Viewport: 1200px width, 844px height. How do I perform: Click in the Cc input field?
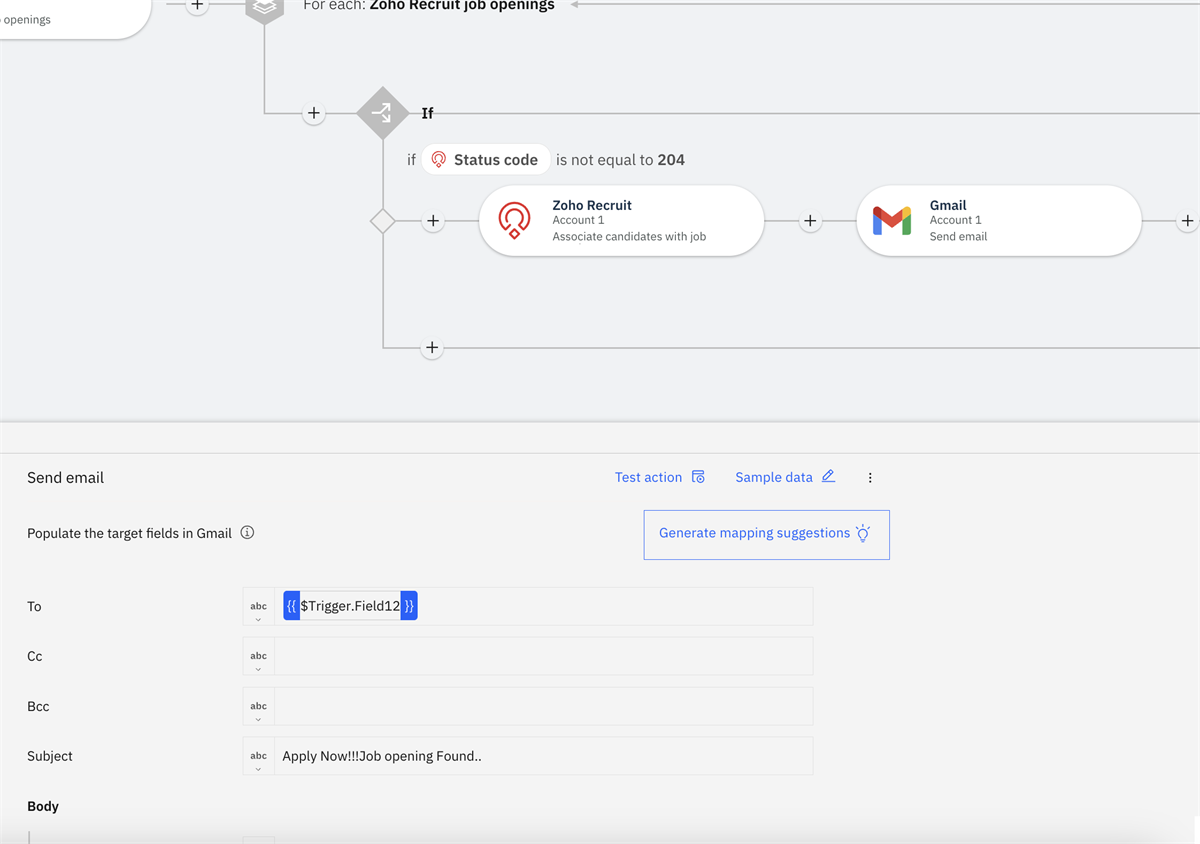click(x=543, y=656)
